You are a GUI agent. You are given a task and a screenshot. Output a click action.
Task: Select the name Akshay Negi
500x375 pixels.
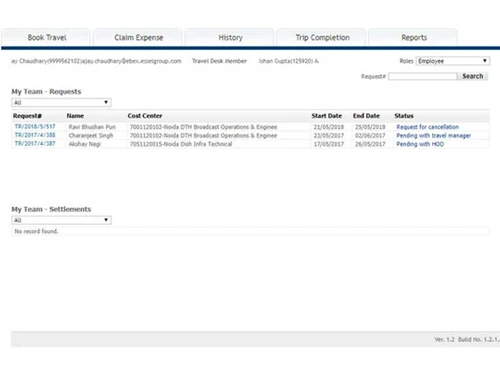pos(85,144)
